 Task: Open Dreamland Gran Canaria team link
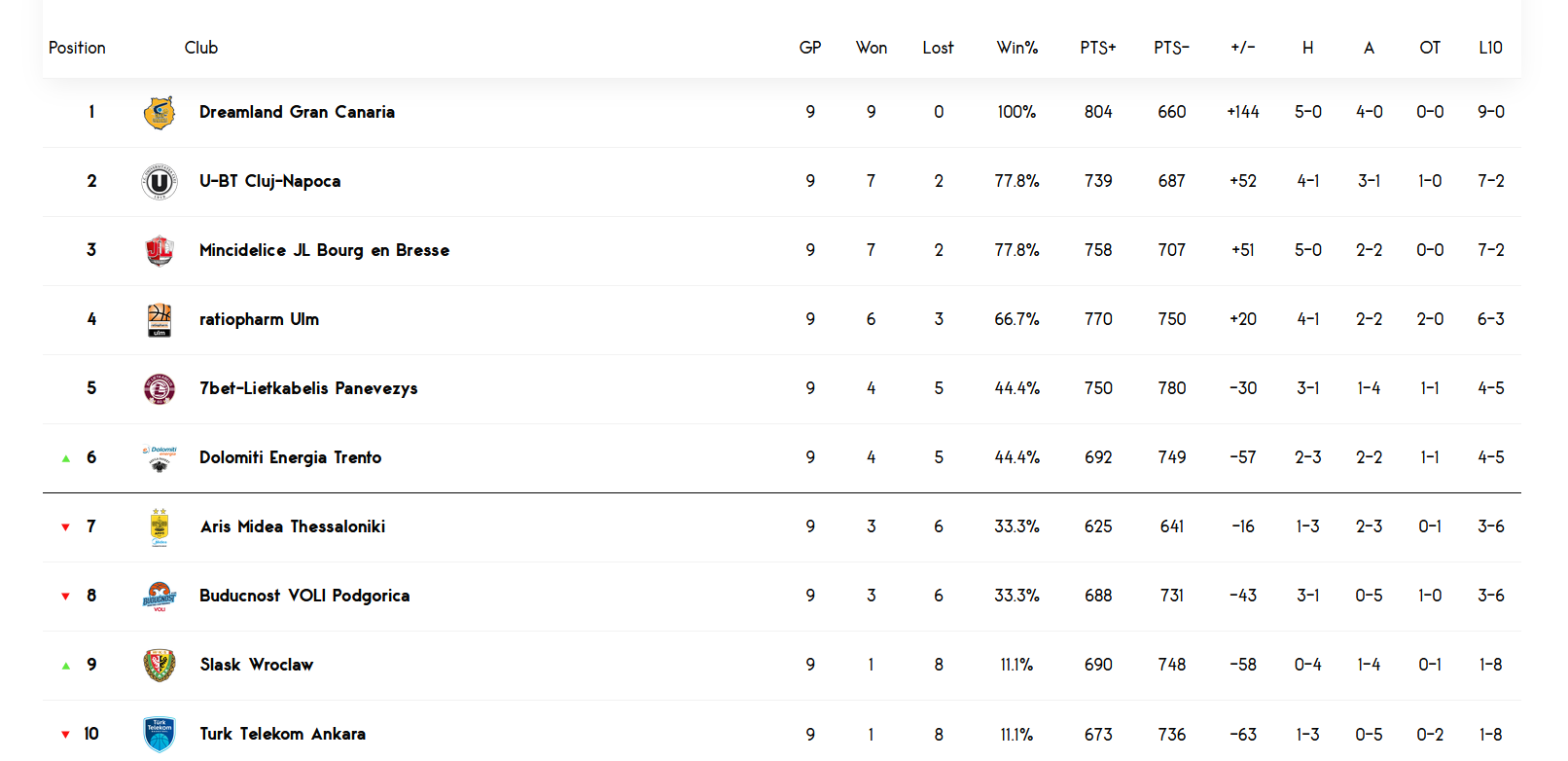click(x=297, y=112)
